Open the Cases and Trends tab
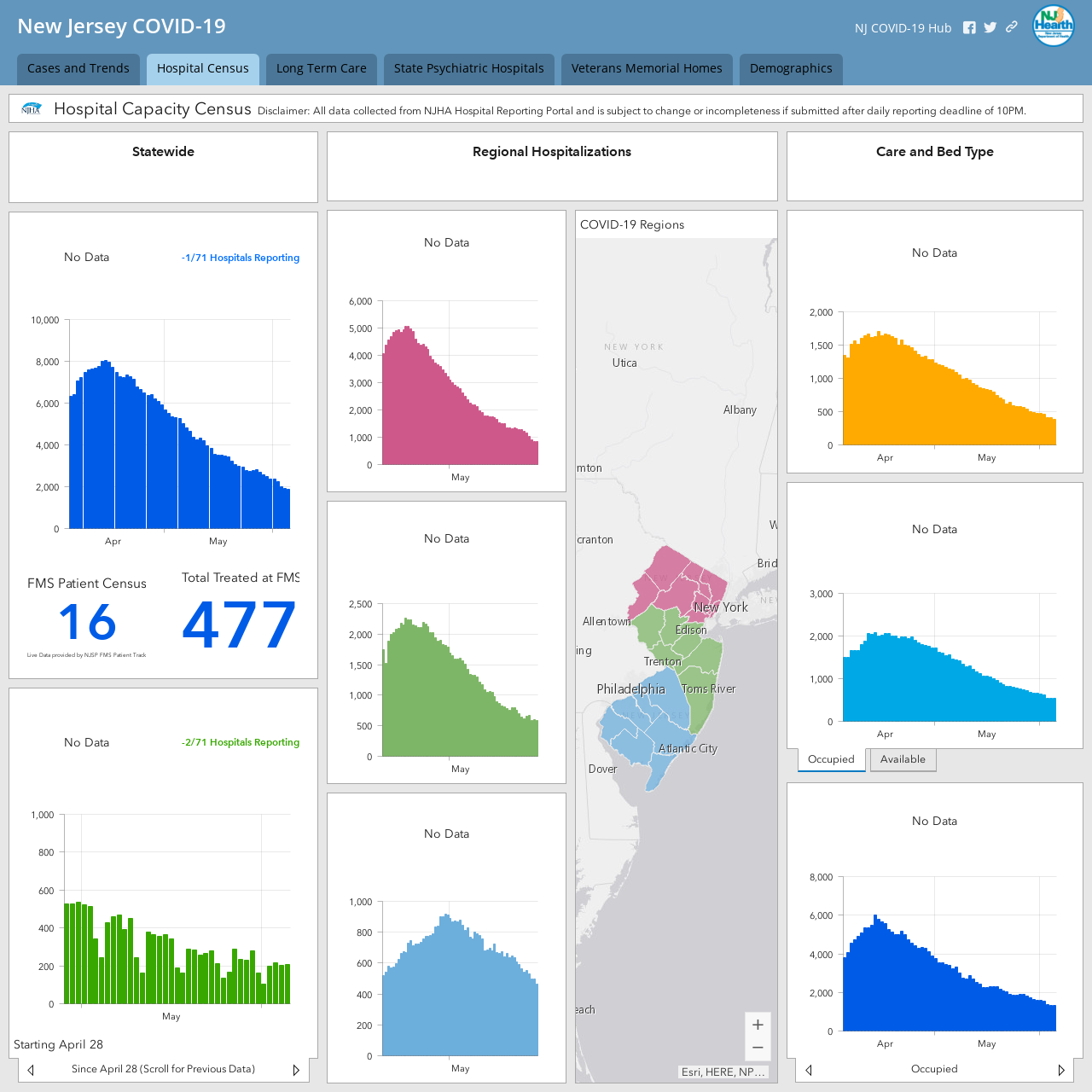The image size is (1092, 1092). [x=78, y=69]
